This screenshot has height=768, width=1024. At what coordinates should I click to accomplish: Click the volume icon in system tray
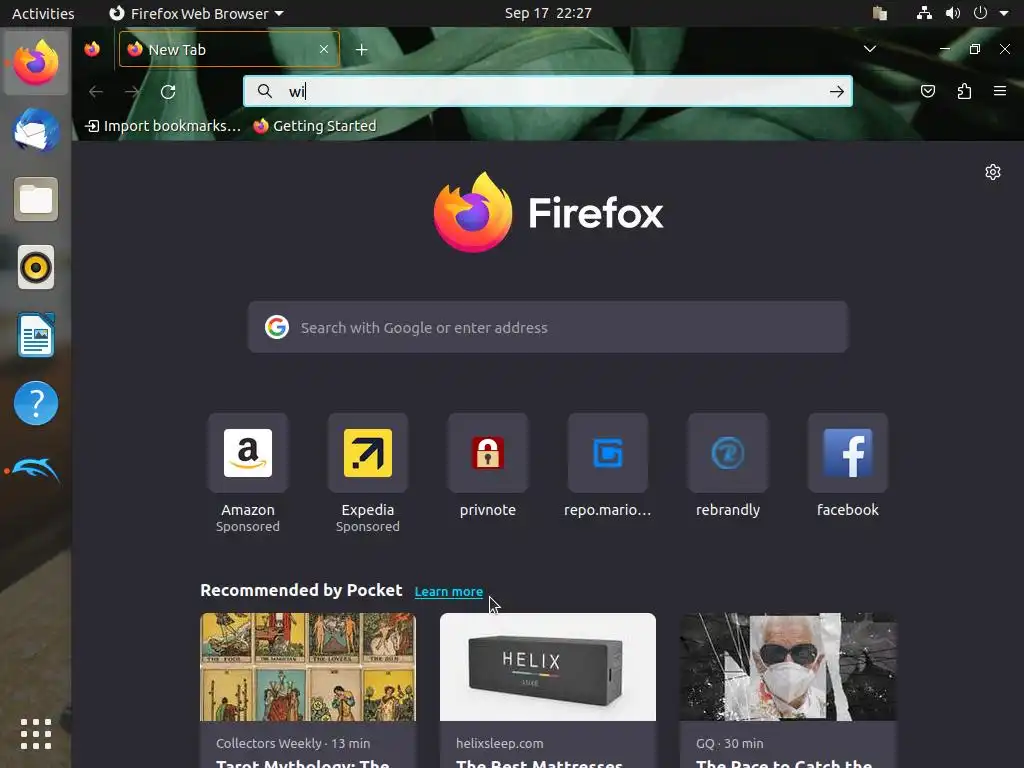click(953, 13)
